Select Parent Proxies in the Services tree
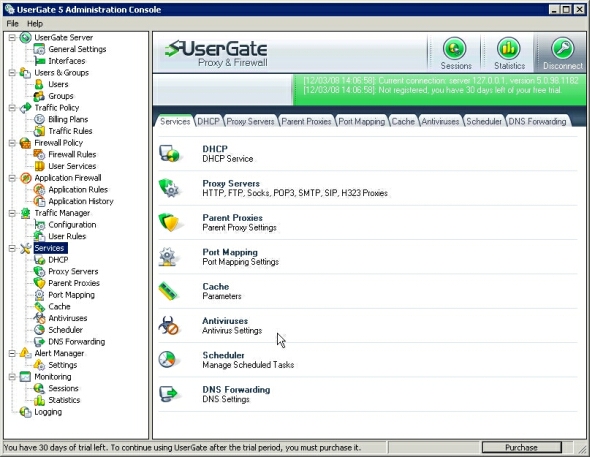The image size is (590, 457). [74, 283]
